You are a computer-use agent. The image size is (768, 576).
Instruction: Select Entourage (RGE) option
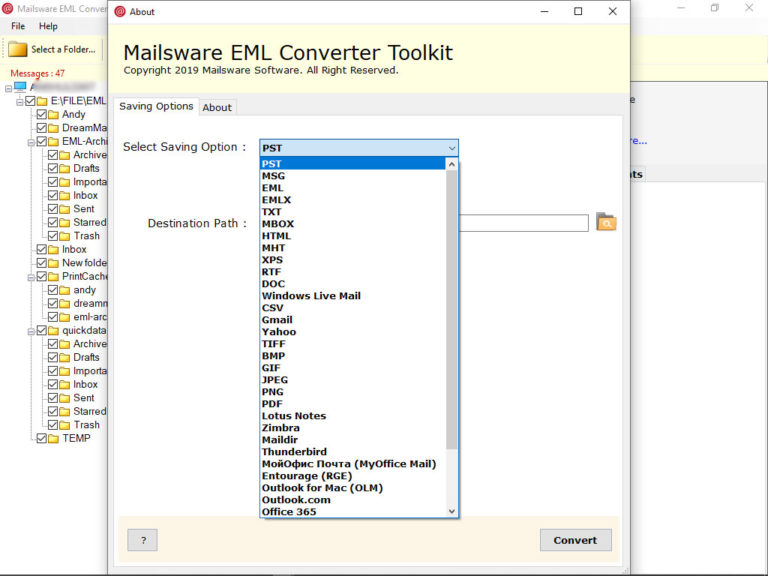tap(353, 476)
